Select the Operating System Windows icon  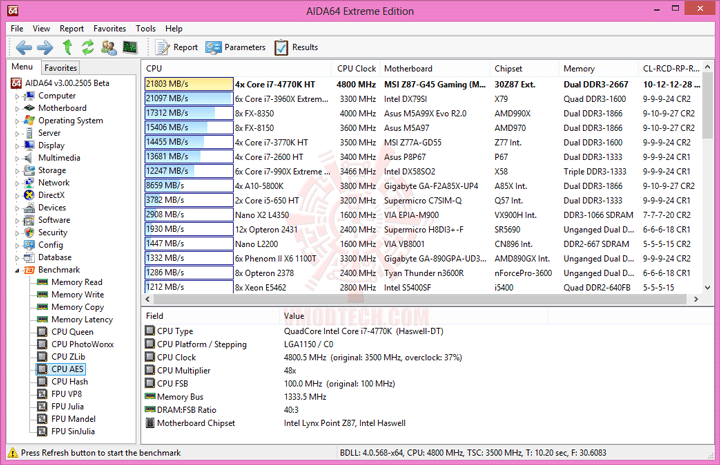[29, 120]
